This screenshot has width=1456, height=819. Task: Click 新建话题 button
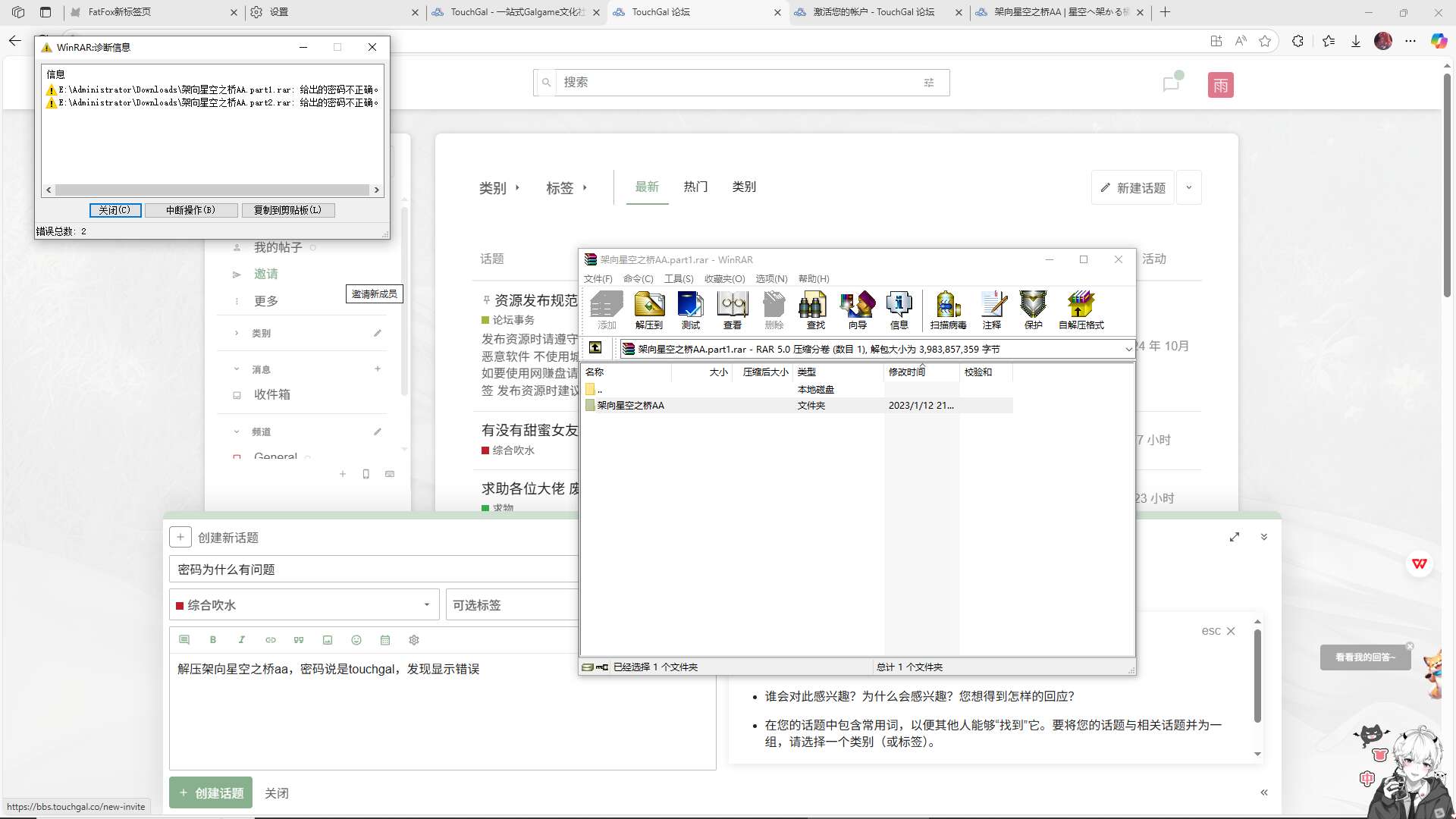click(1134, 187)
